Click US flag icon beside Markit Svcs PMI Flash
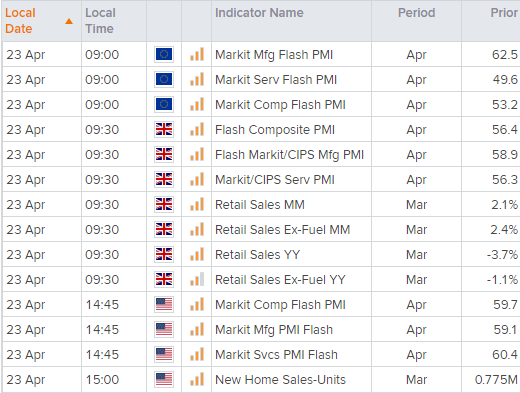520x393 pixels. (164, 354)
